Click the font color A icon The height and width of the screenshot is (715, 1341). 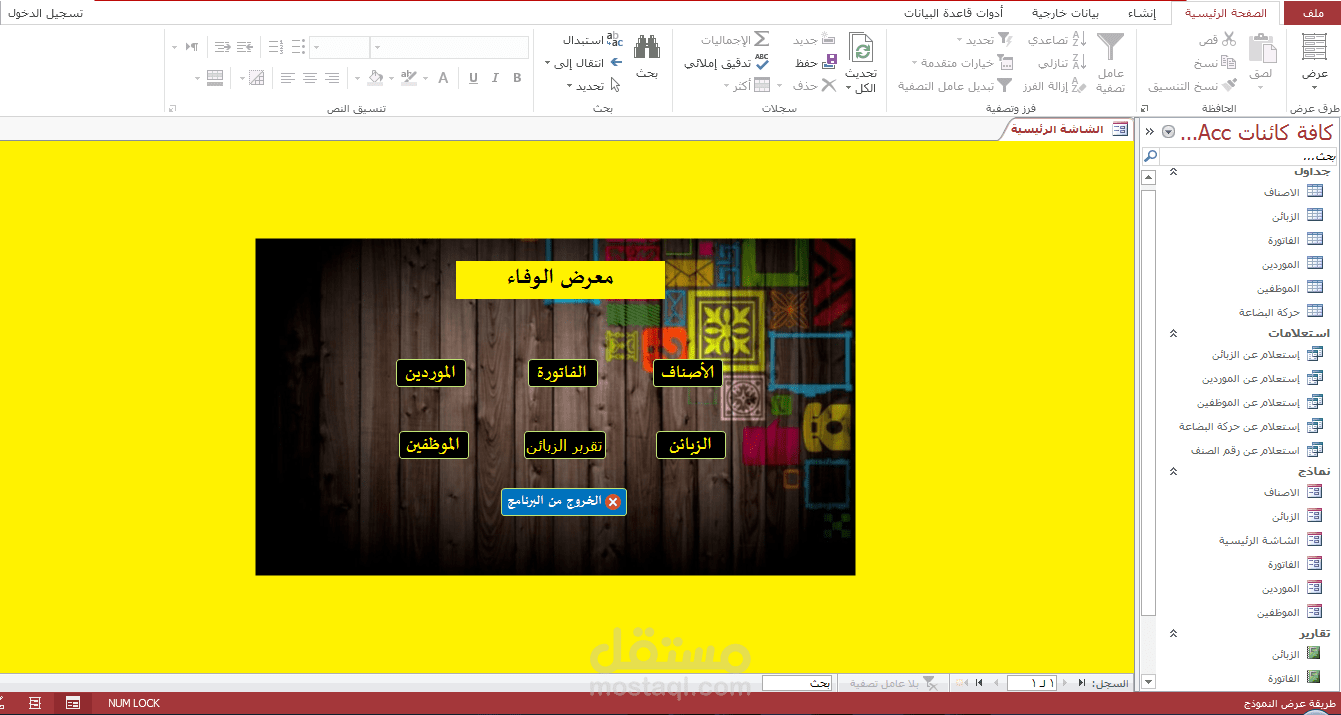[x=443, y=78]
